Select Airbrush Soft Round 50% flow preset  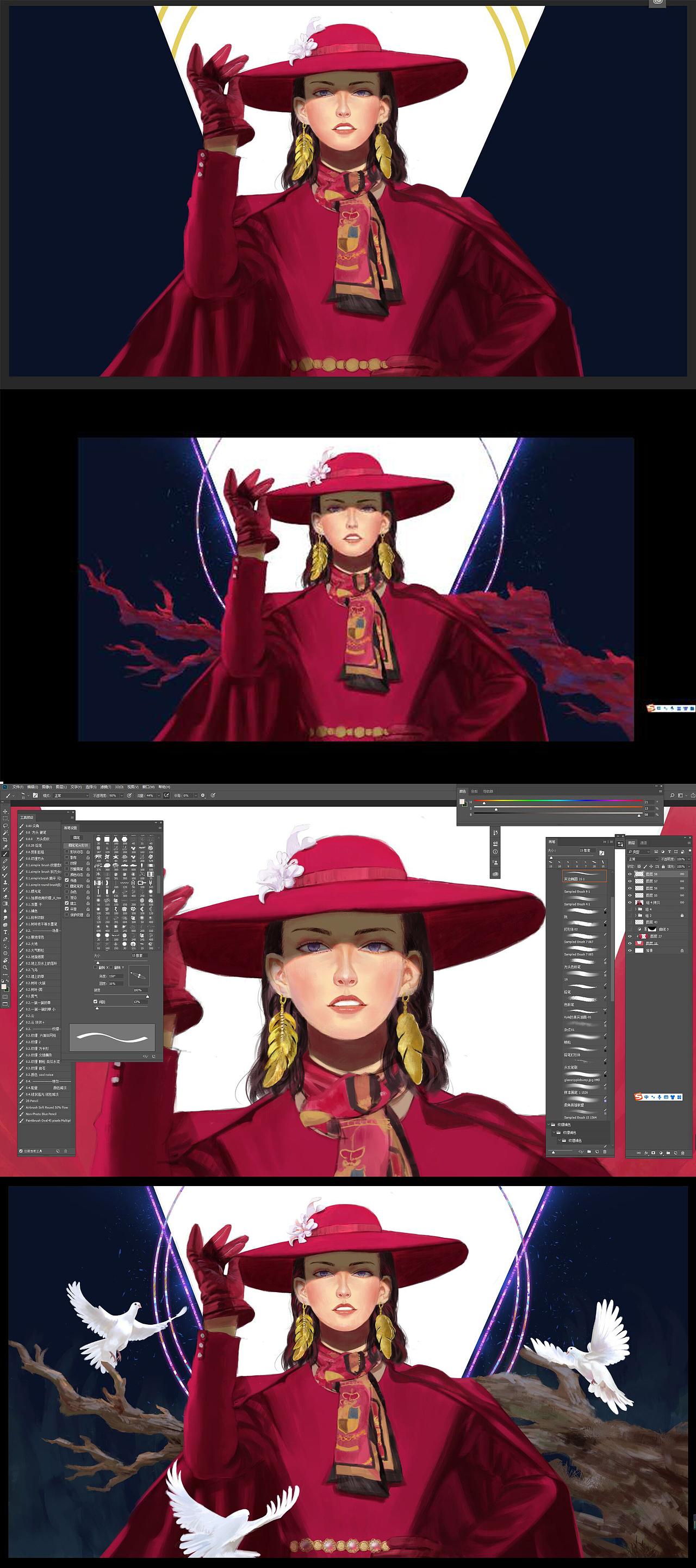coord(45,1108)
